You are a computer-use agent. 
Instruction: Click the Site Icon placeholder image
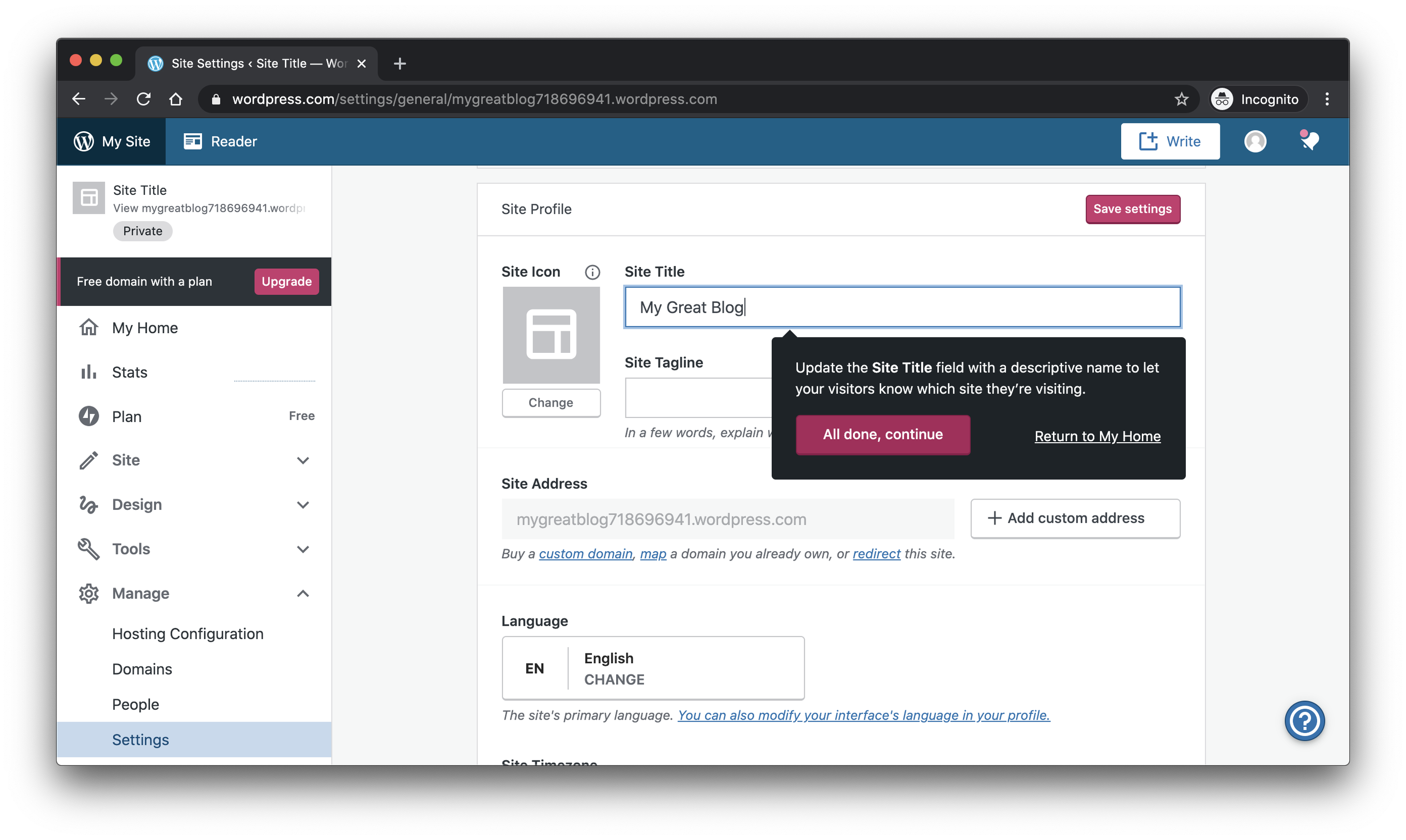click(x=551, y=335)
